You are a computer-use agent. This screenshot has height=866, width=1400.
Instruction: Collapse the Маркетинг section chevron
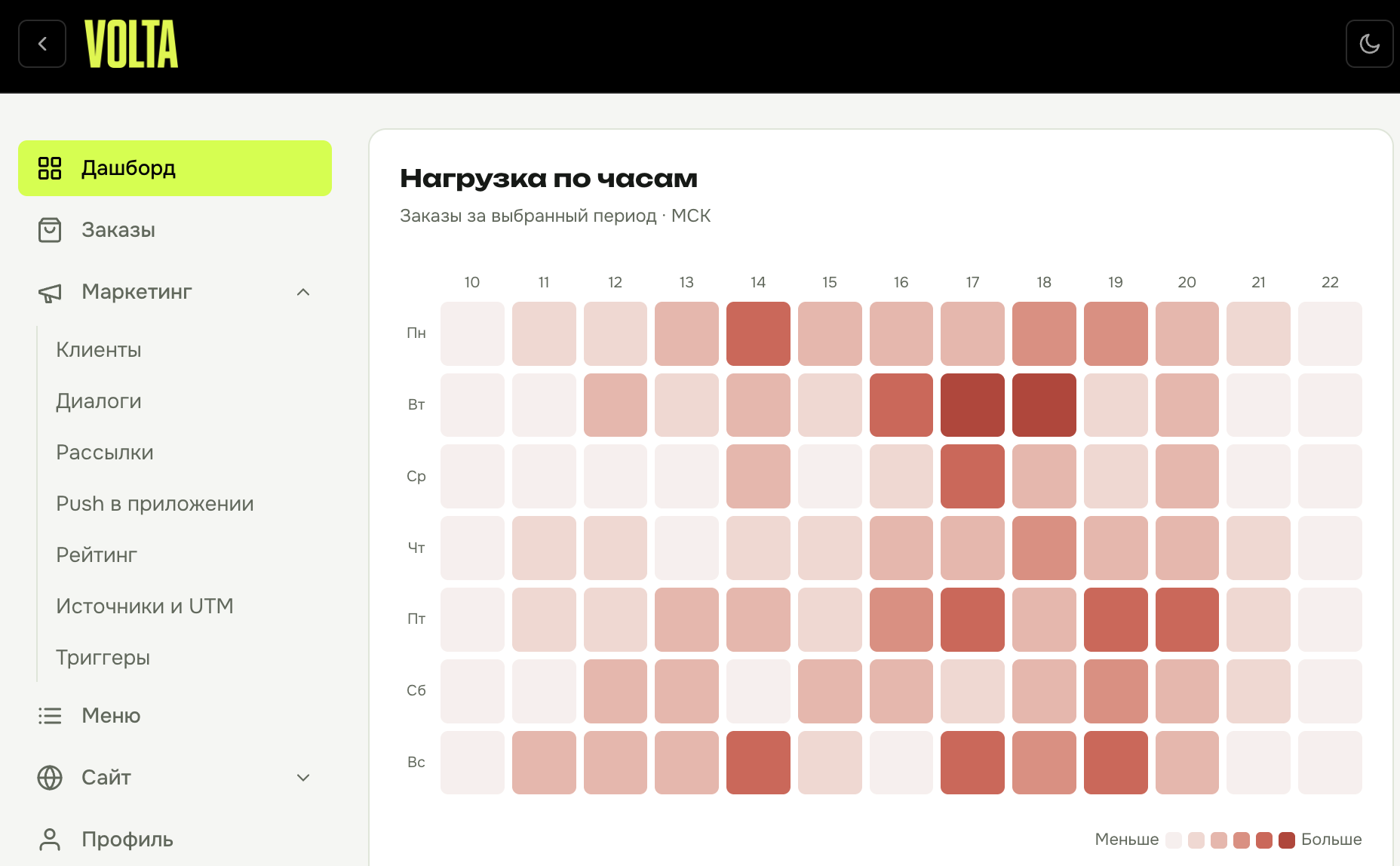coord(303,292)
